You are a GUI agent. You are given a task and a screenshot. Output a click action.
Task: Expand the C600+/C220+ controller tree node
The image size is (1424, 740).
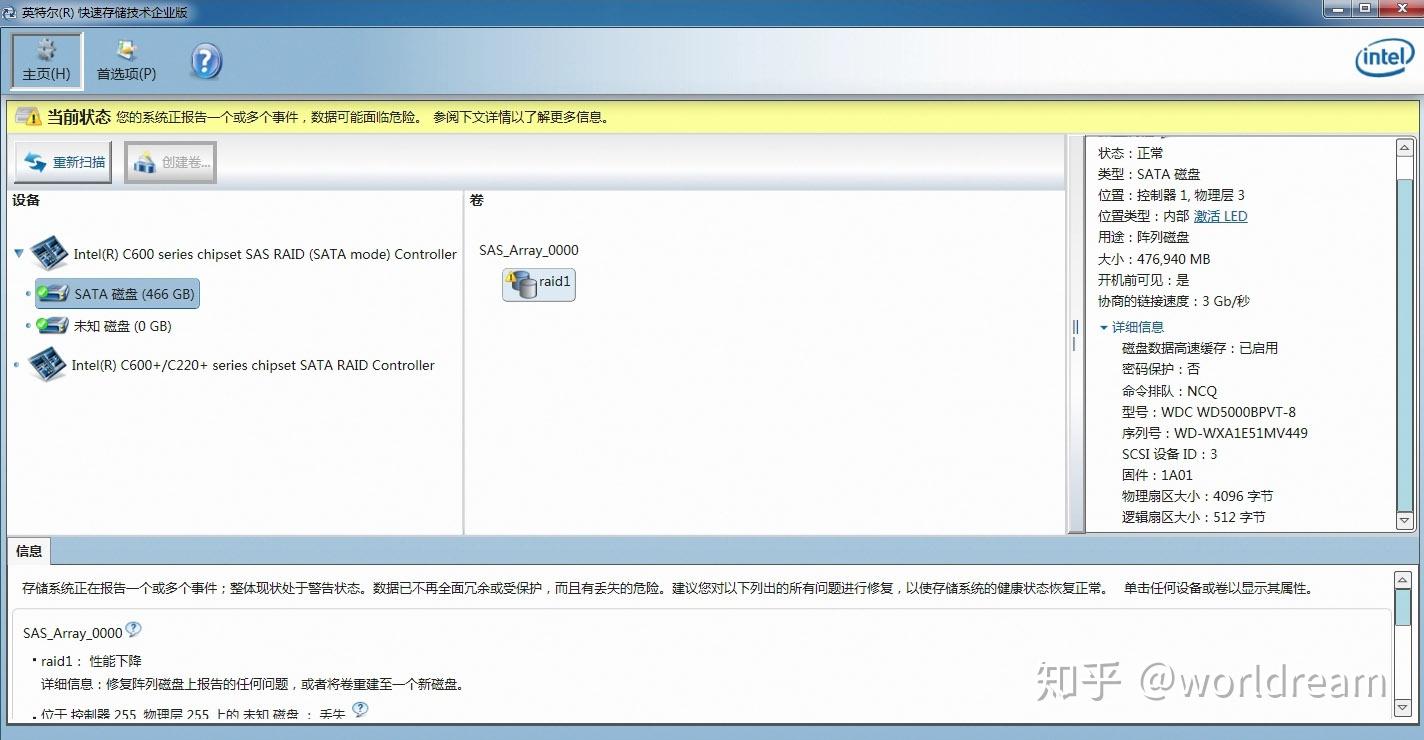16,365
